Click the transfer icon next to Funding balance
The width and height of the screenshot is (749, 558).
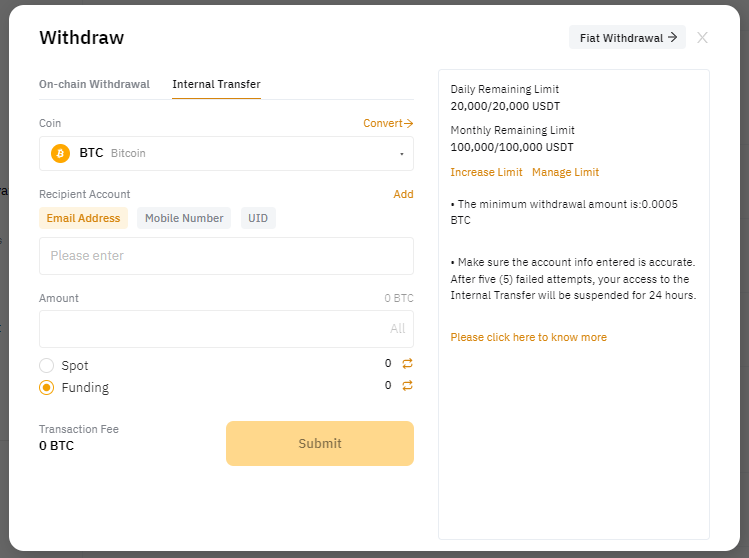point(407,386)
